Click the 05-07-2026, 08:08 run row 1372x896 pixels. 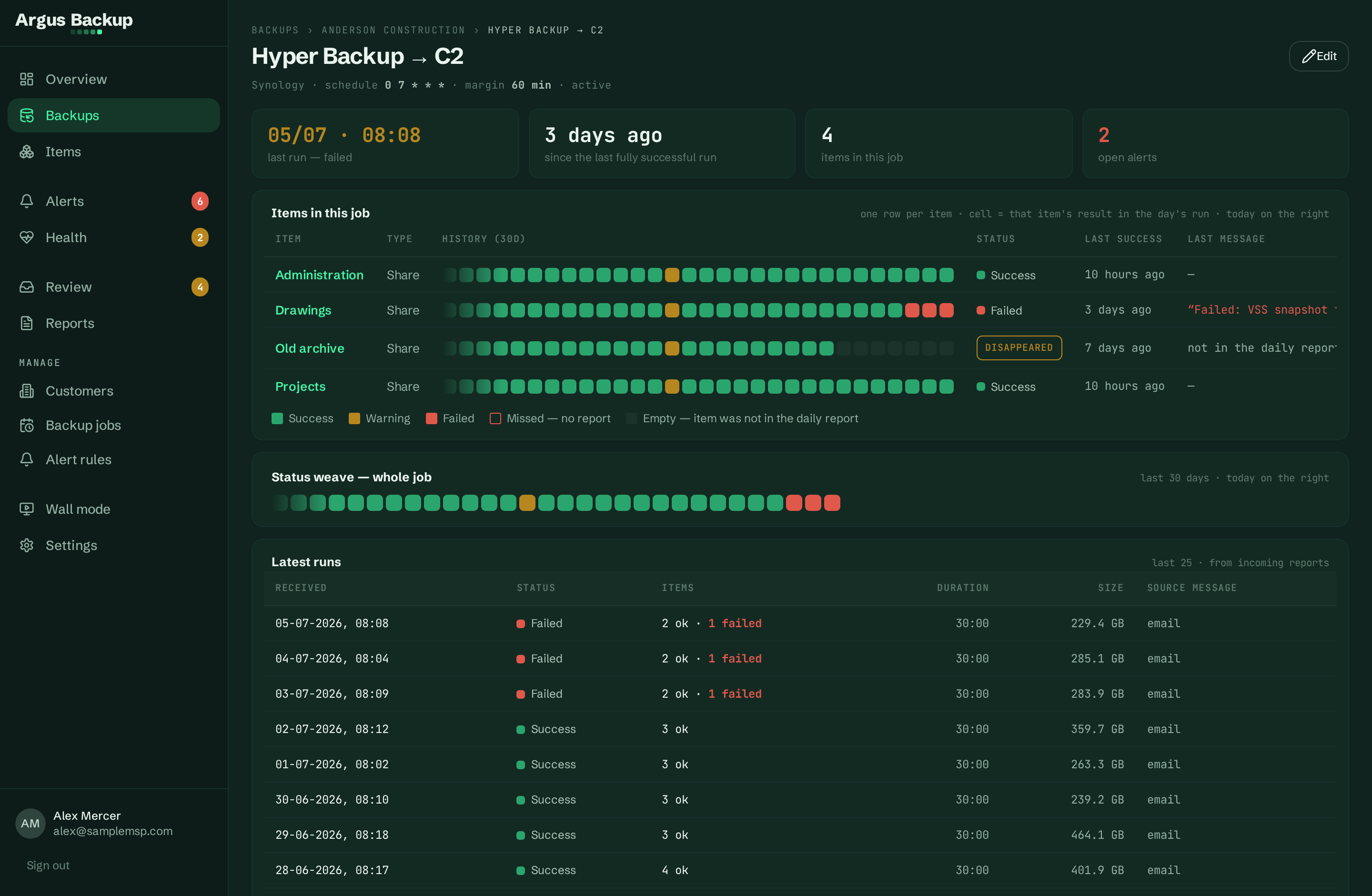tap(800, 623)
